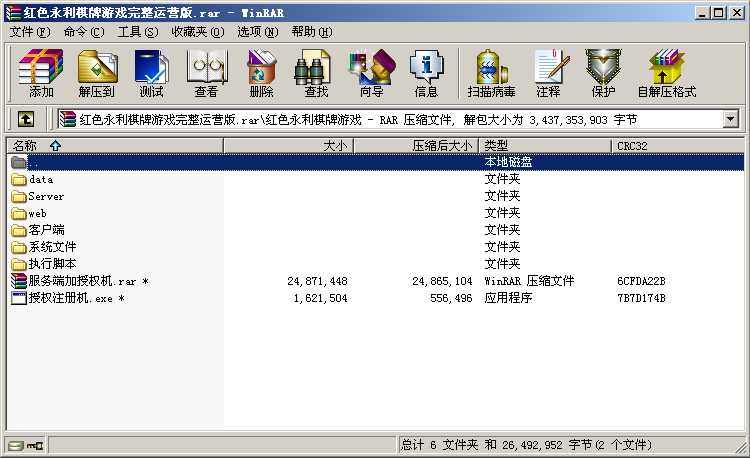Screen dimensions: 750x458
Task: Click the Server folder icon
Action: click(x=19, y=196)
